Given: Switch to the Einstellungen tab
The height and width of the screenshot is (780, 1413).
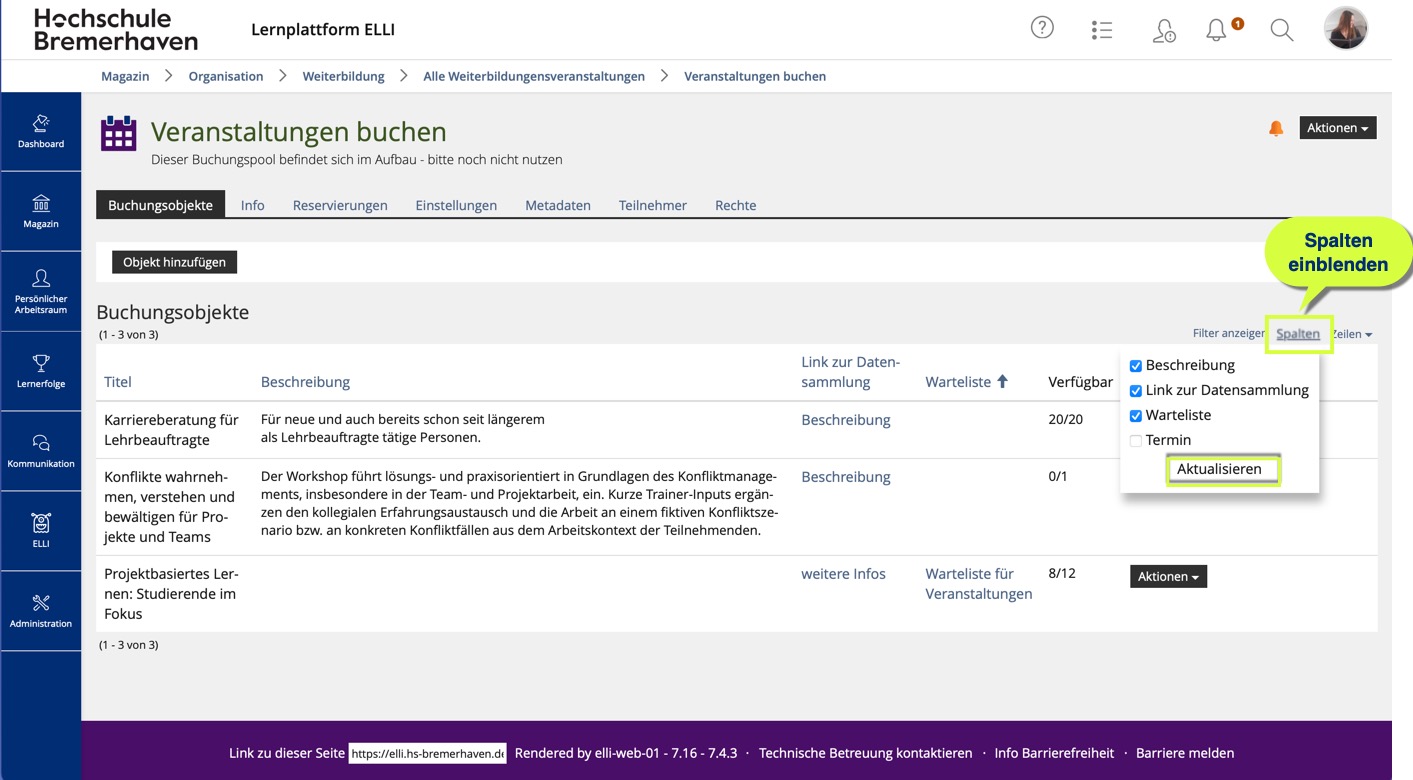Looking at the screenshot, I should 456,205.
